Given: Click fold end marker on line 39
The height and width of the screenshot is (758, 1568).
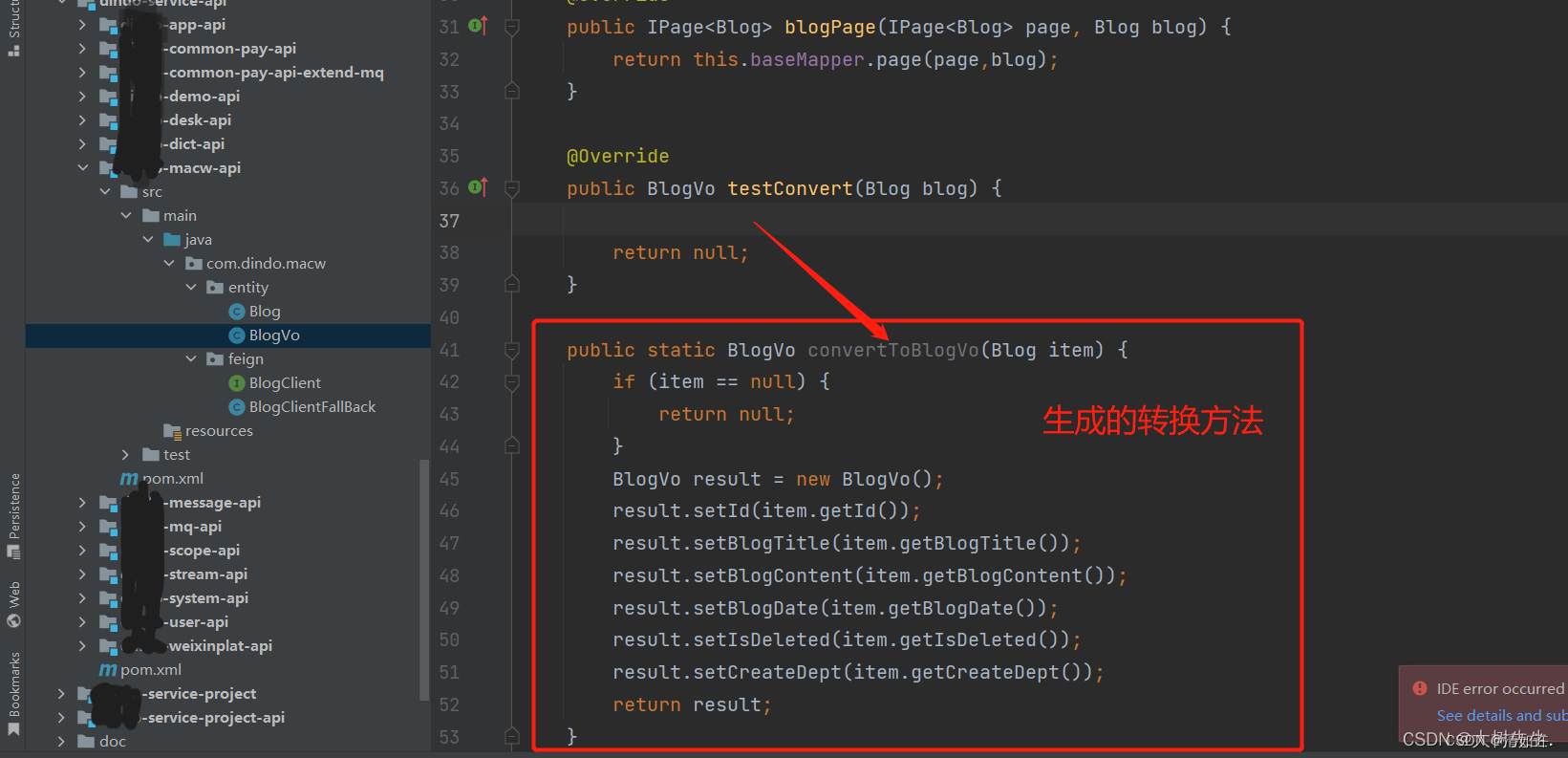Looking at the screenshot, I should click(x=512, y=285).
